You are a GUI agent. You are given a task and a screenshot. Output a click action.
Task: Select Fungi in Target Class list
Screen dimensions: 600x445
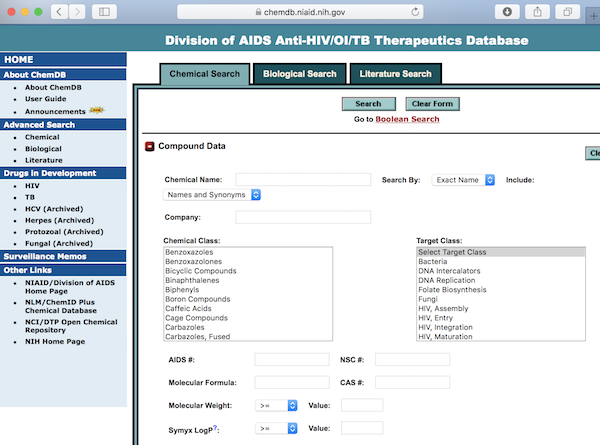(x=501, y=299)
